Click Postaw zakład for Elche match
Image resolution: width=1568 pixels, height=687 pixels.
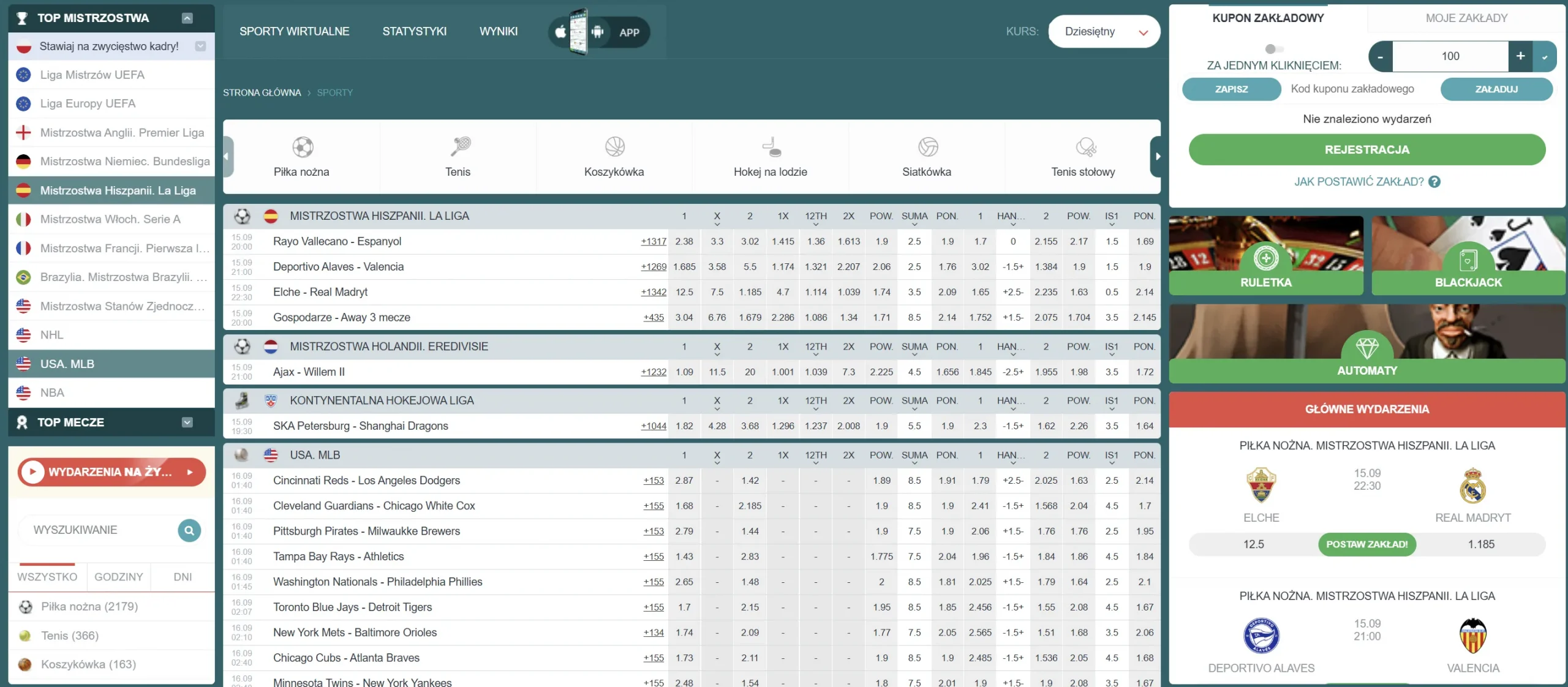(x=1367, y=544)
